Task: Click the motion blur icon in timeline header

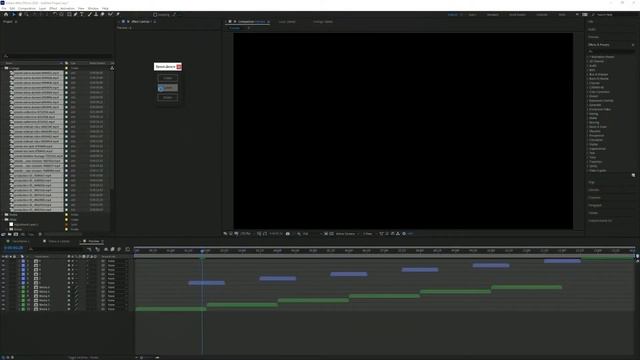Action: [119, 249]
